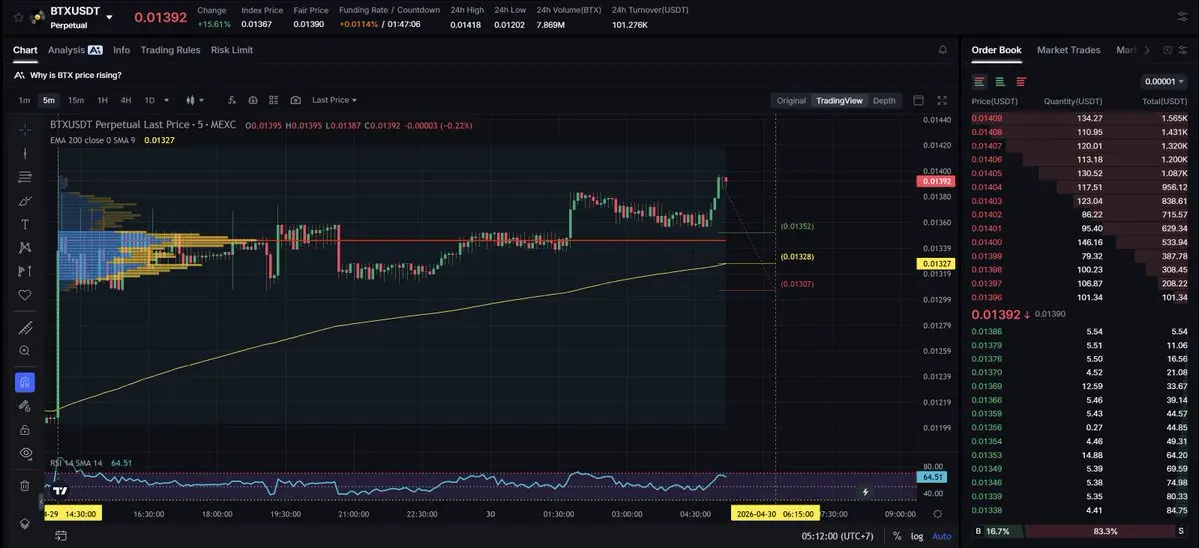Click the buy/sell ratio bar 16.7% / 83.3%
The width and height of the screenshot is (1199, 548).
1080,530
